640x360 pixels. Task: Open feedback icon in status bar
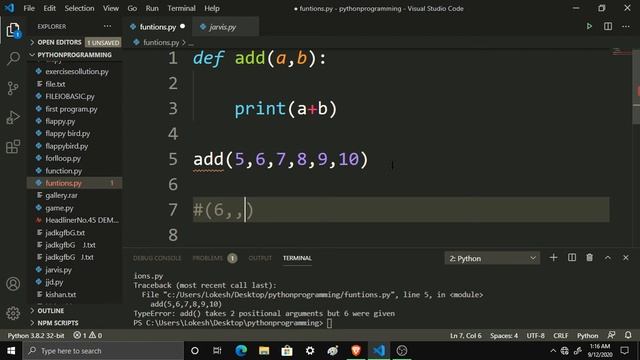coord(611,335)
